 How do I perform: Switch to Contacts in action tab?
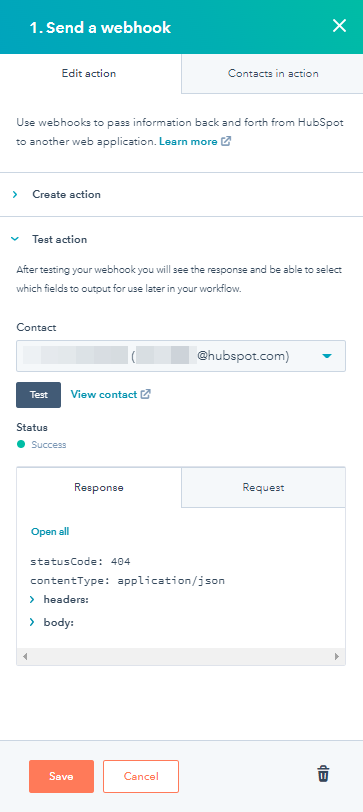[272, 74]
